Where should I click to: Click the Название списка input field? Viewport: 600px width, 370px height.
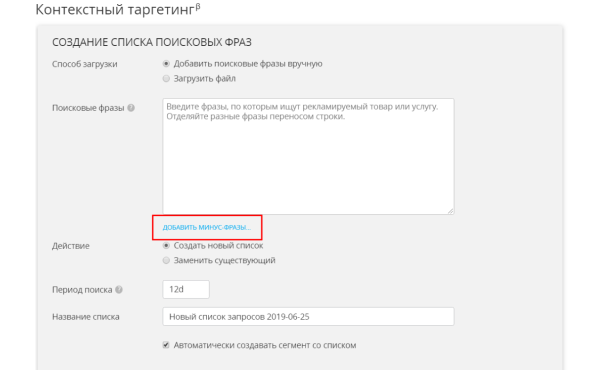click(308, 316)
